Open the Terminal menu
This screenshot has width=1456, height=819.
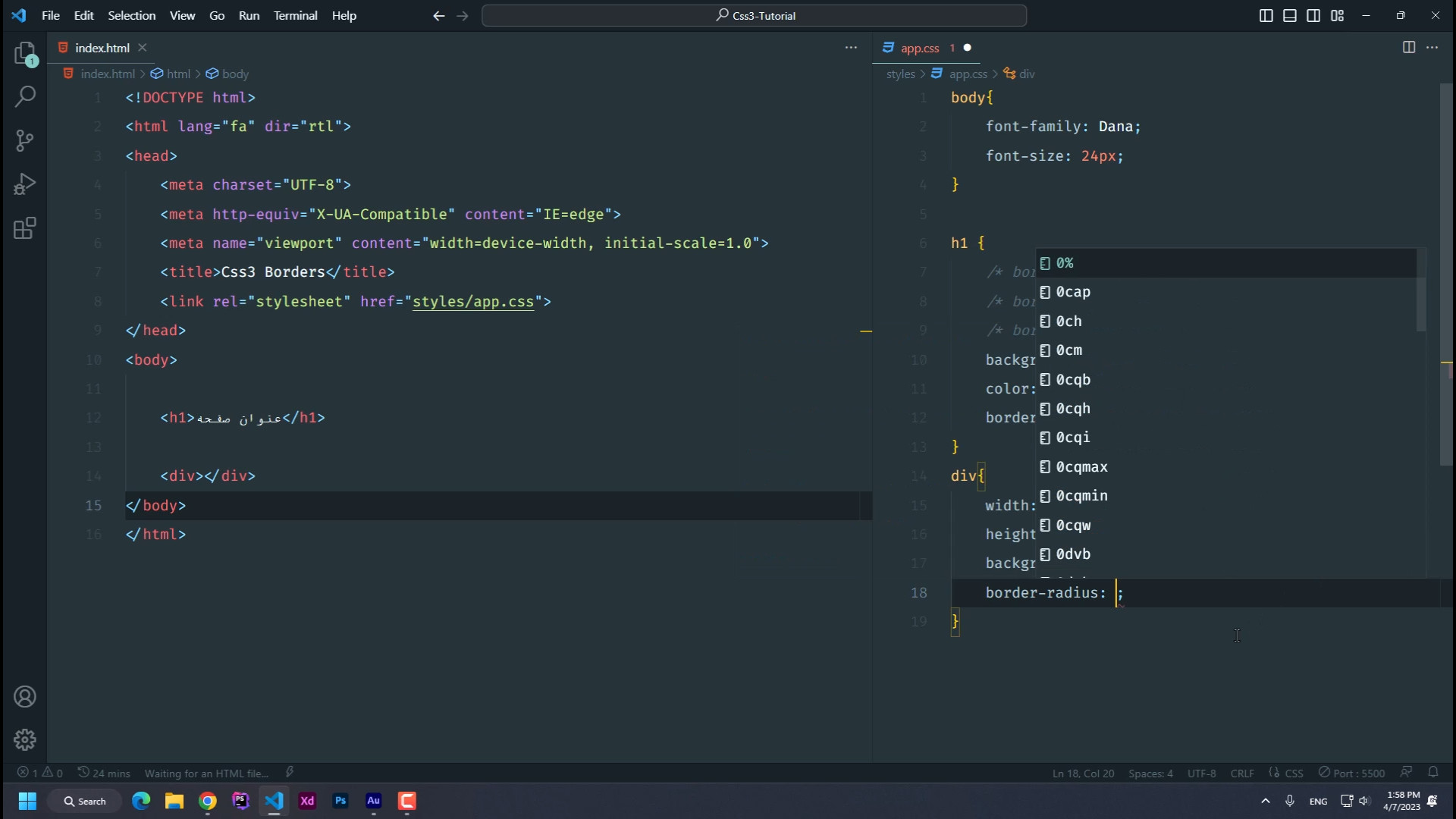click(x=295, y=15)
